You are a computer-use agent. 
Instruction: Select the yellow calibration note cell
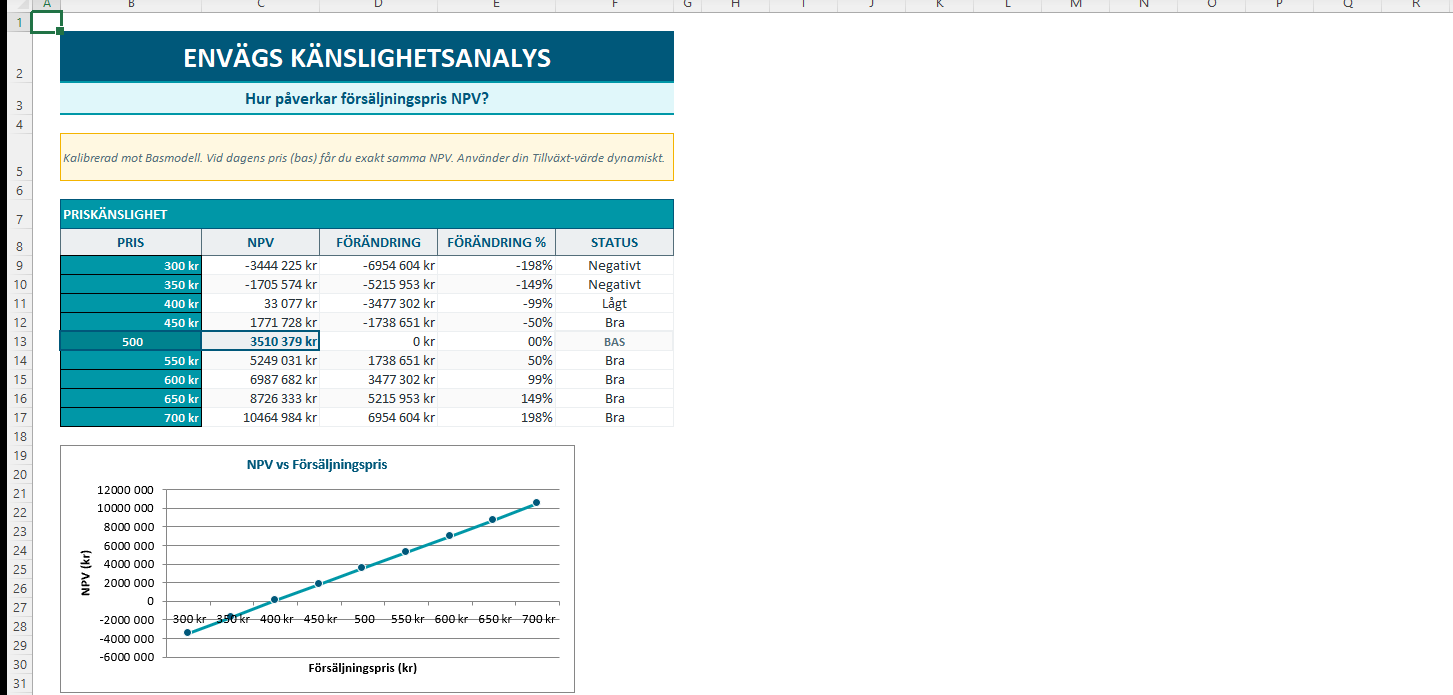(366, 158)
